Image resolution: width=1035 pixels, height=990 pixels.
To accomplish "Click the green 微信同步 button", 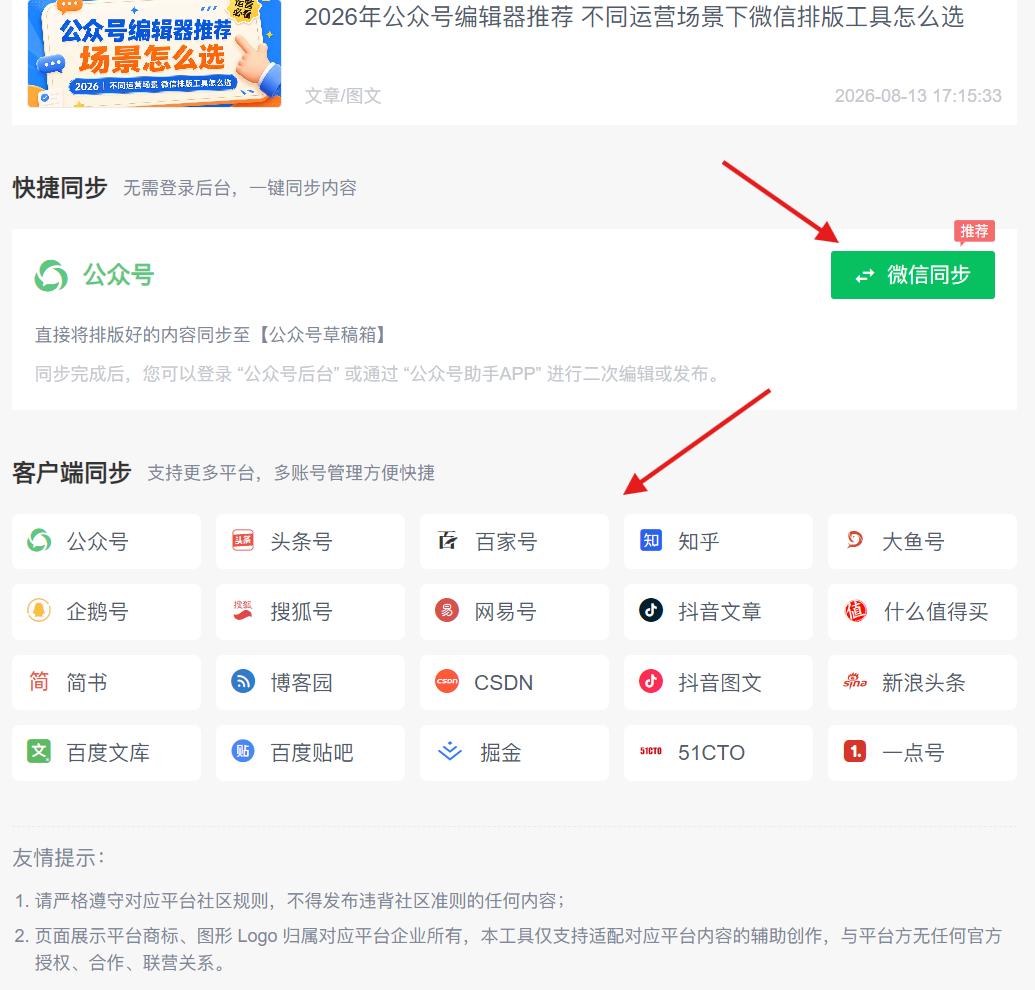I will click(x=912, y=275).
